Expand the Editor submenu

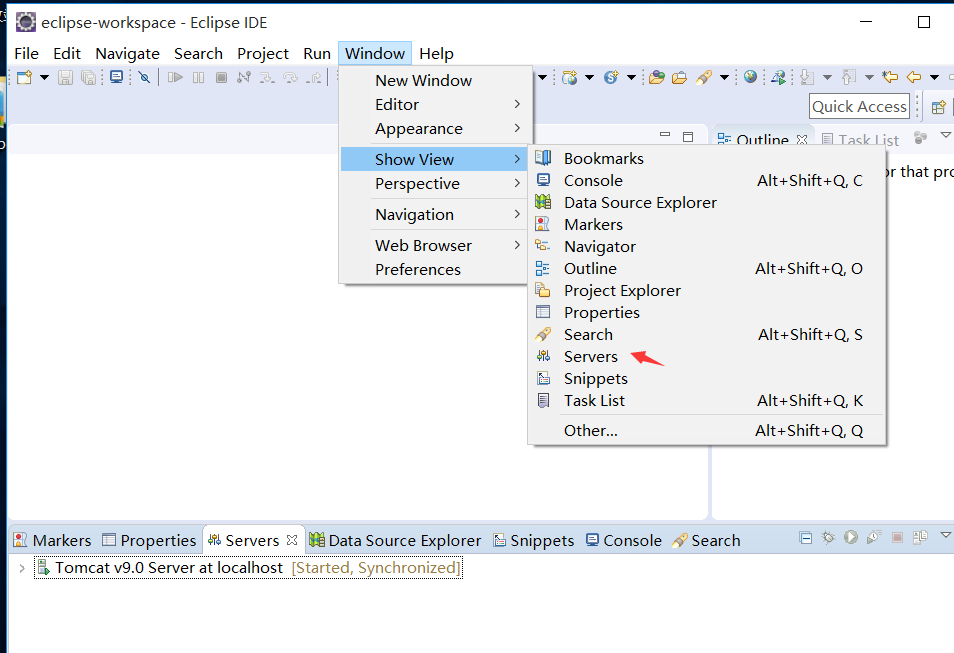pos(436,105)
